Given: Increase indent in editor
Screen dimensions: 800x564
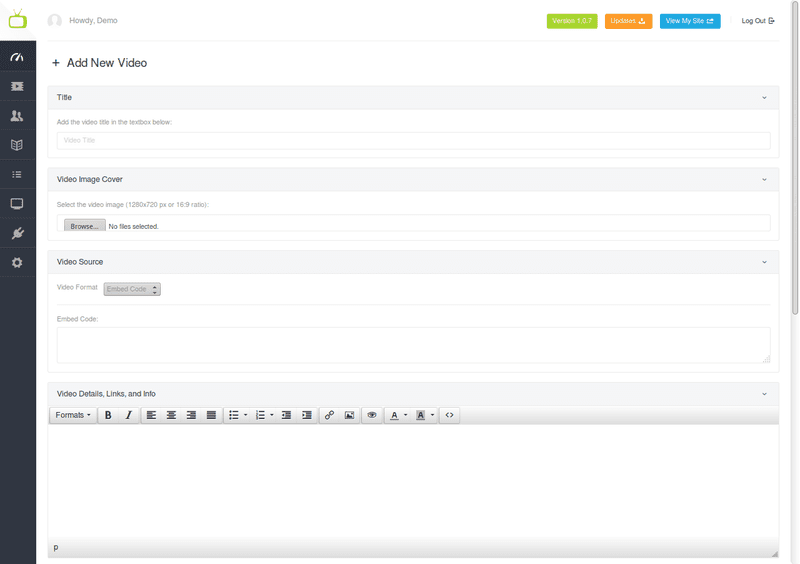Looking at the screenshot, I should [307, 415].
